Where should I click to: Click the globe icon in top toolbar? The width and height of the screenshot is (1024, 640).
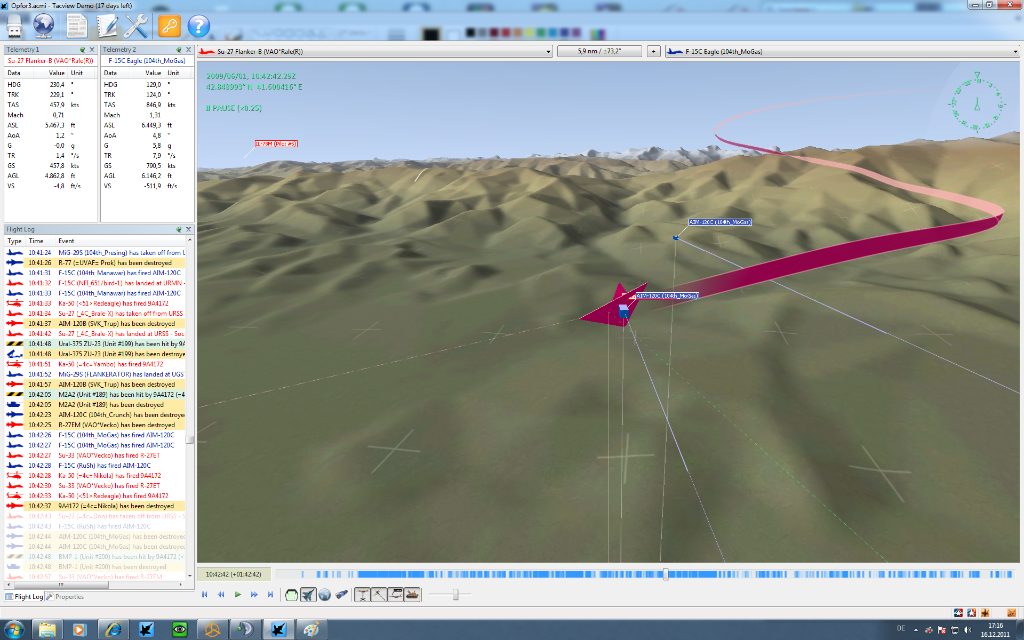(x=43, y=26)
